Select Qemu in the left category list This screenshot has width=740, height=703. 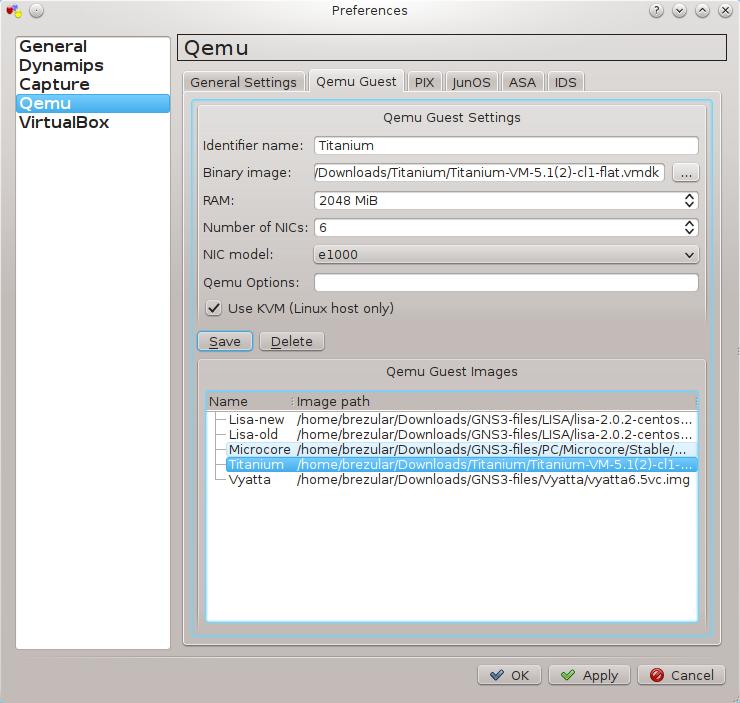[93, 103]
